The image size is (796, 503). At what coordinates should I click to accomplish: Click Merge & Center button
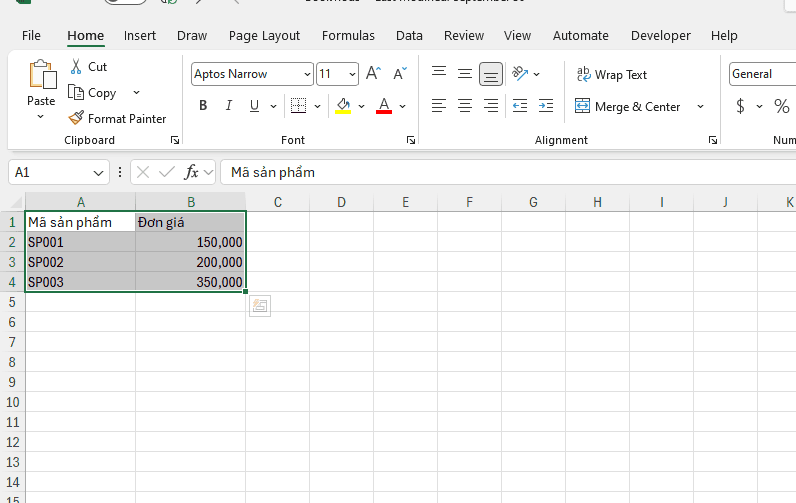coord(627,107)
